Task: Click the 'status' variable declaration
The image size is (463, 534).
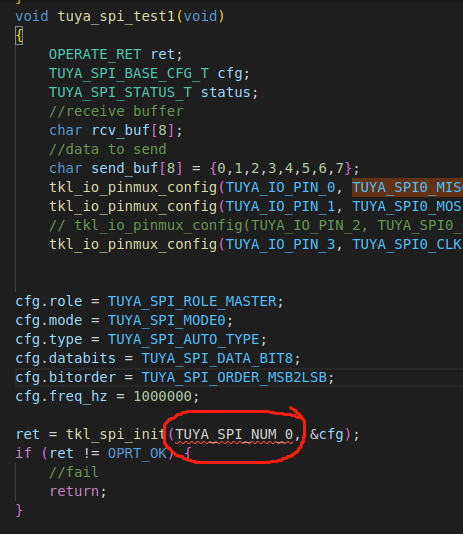Action: [x=225, y=93]
